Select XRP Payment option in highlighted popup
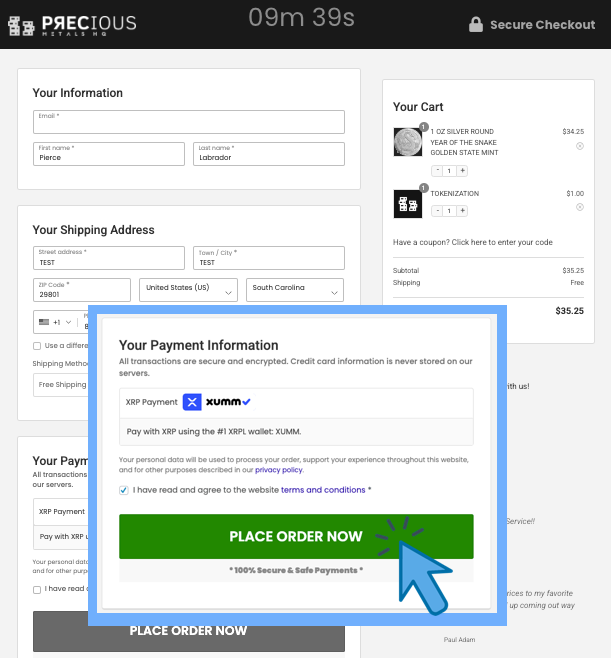This screenshot has height=658, width=611. 296,403
